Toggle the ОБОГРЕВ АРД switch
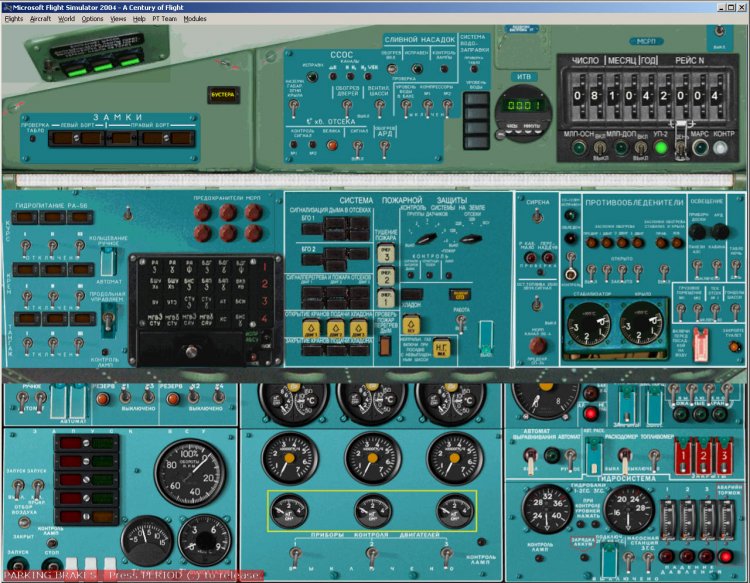 [x=384, y=148]
